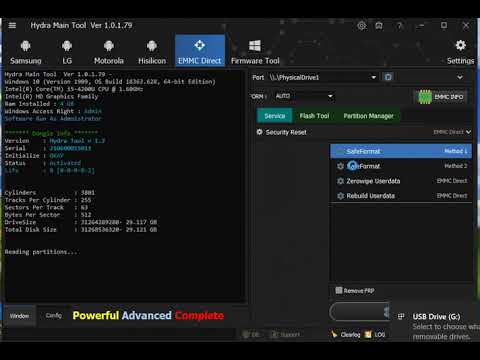Click the execute button below Remove FRP
Viewport: 480px width, 360px height.
point(360,312)
